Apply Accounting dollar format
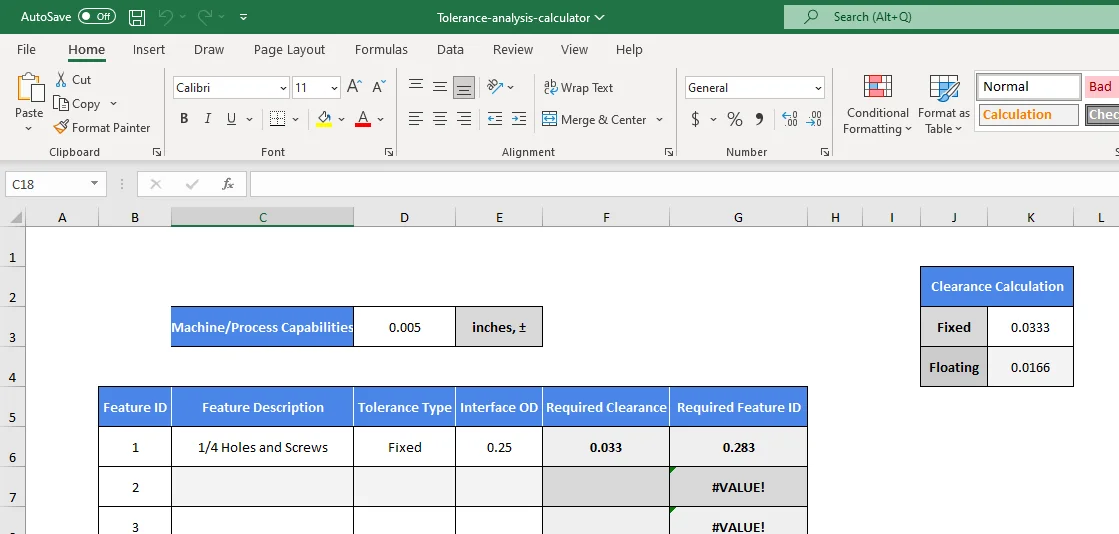The image size is (1119, 534). 695,119
